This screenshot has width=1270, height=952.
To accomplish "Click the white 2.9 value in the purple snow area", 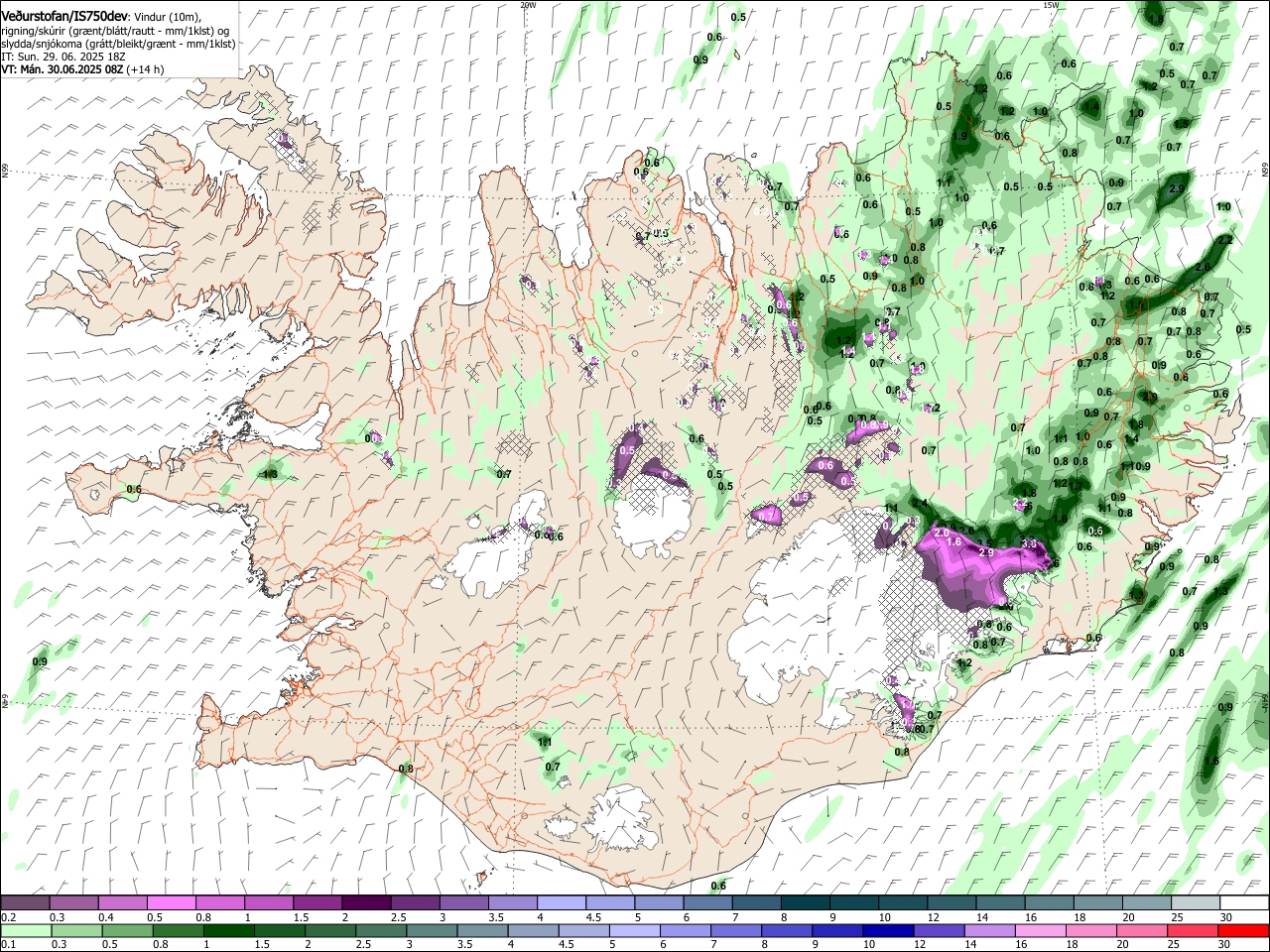I will click(985, 552).
